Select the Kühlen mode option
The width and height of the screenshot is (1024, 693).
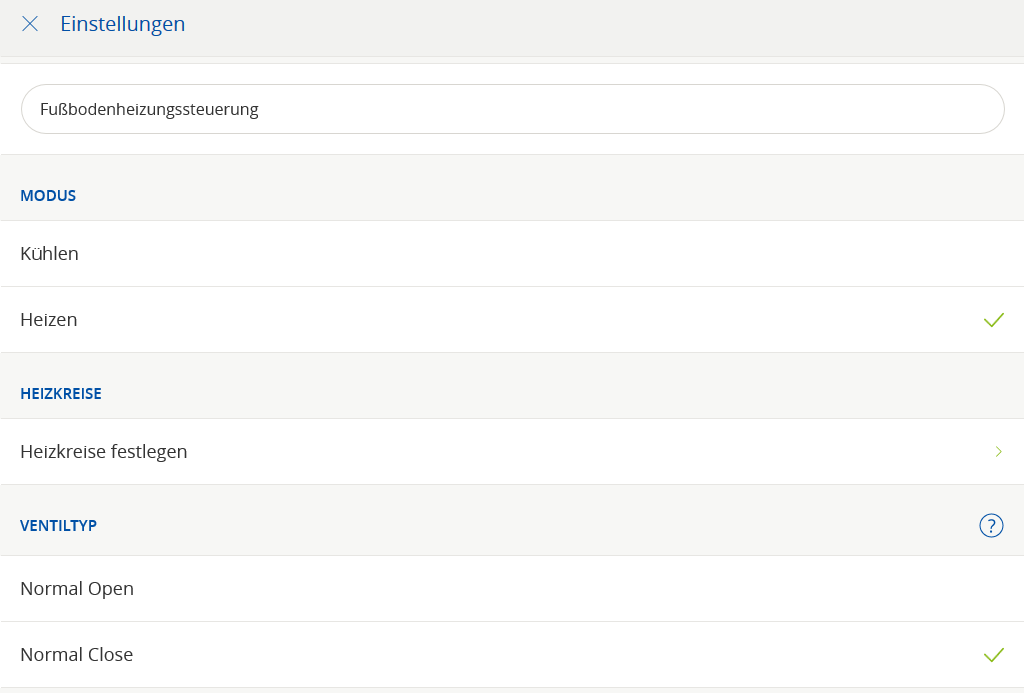click(x=50, y=254)
